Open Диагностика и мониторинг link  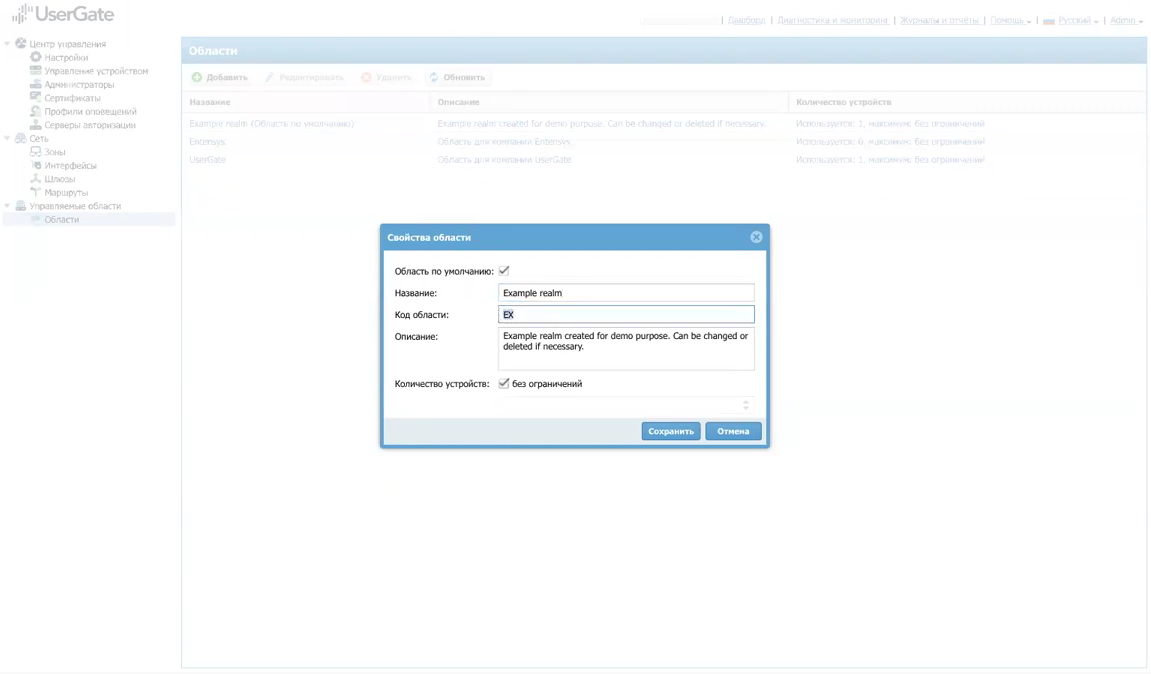[833, 21]
